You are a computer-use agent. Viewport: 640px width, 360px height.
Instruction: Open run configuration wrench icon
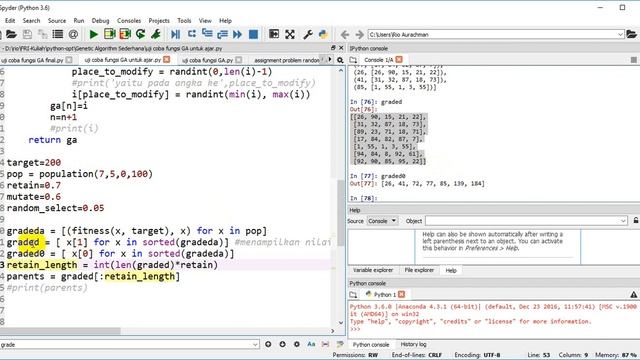click(156, 34)
